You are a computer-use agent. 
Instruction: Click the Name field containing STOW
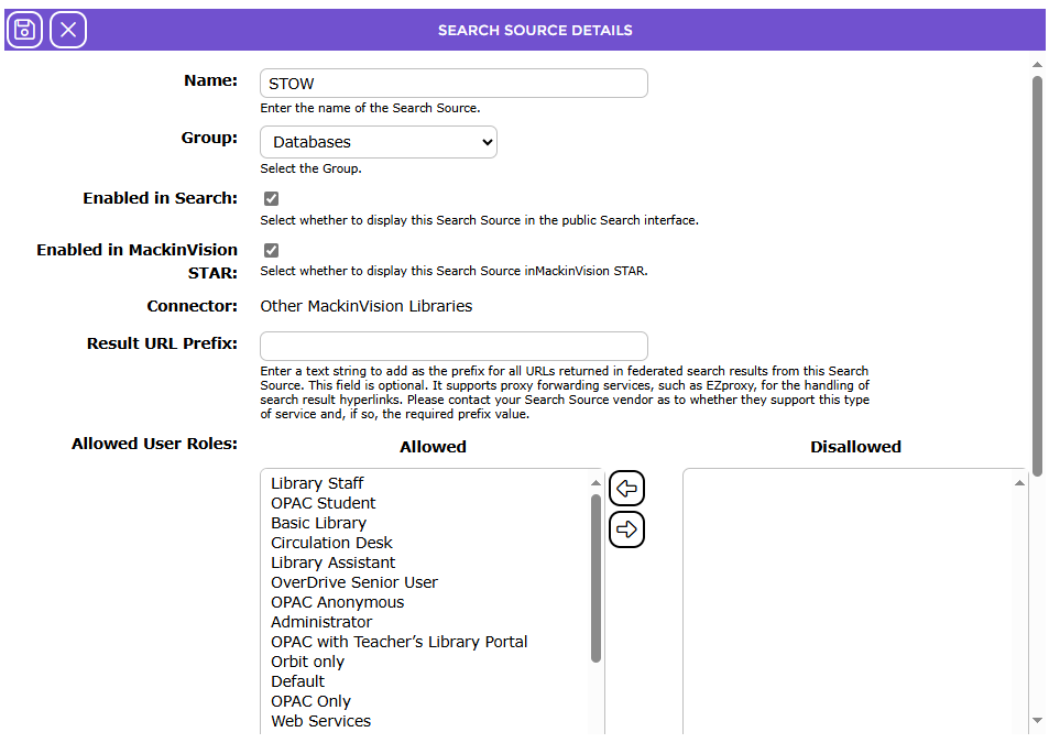pyautogui.click(x=454, y=83)
